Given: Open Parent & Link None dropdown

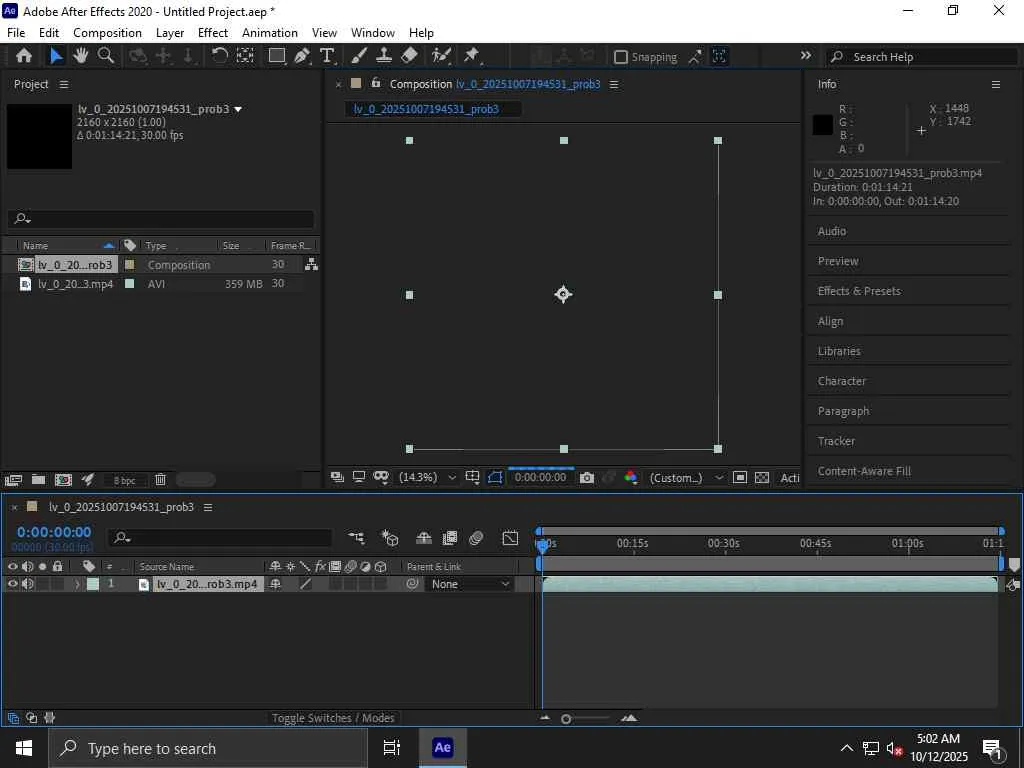Looking at the screenshot, I should [x=470, y=584].
